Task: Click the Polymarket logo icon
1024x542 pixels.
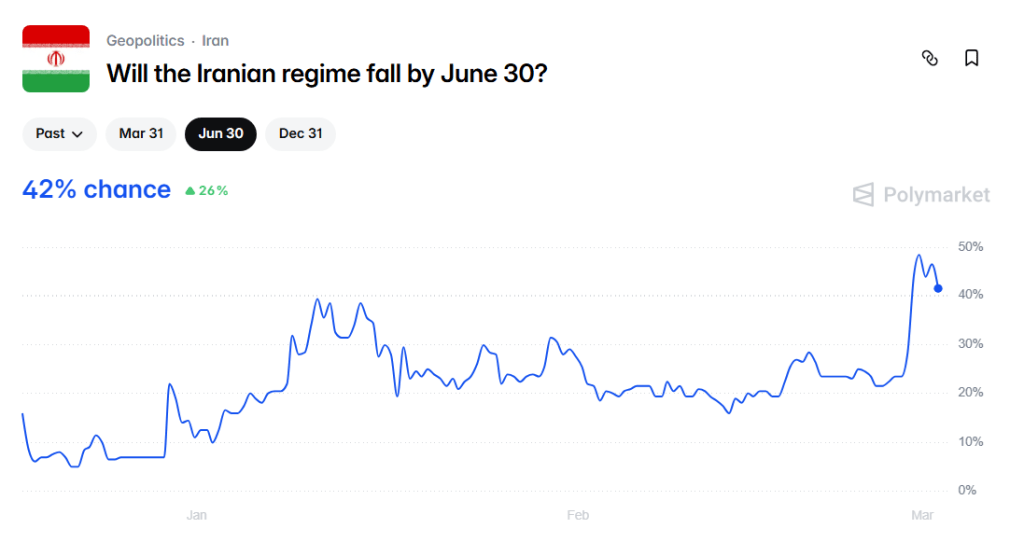Action: tap(863, 195)
